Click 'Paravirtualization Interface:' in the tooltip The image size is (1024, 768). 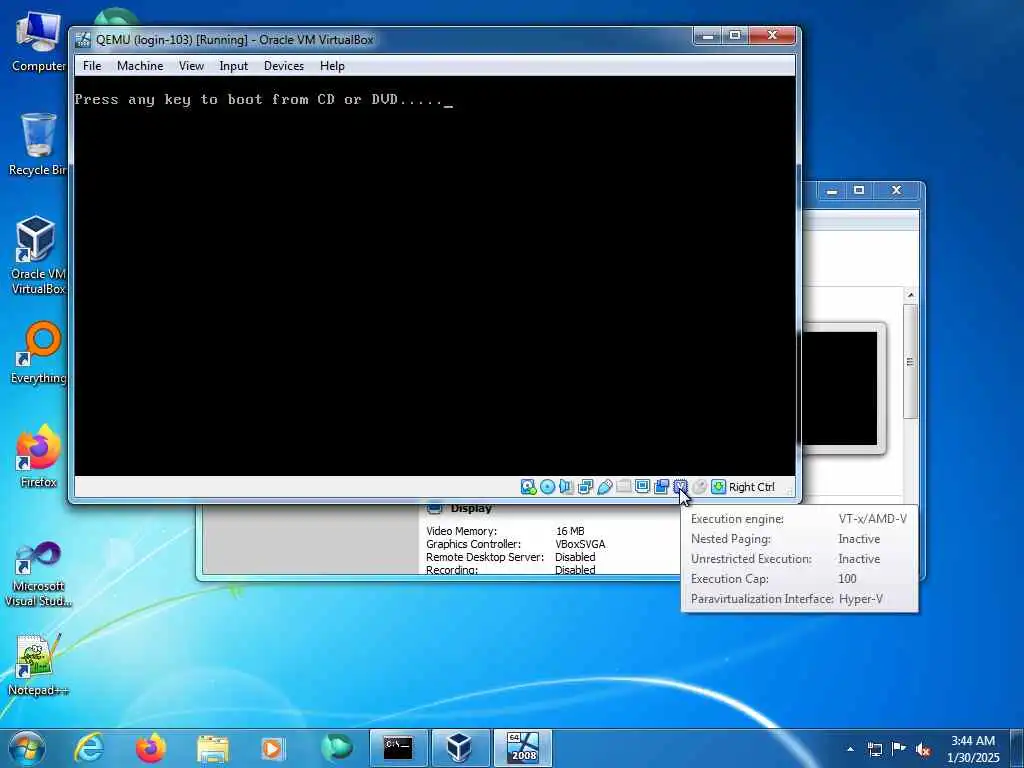point(762,599)
